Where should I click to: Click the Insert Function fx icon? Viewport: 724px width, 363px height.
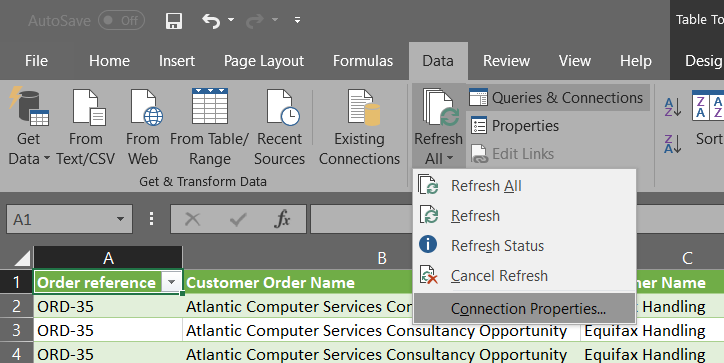coord(282,219)
